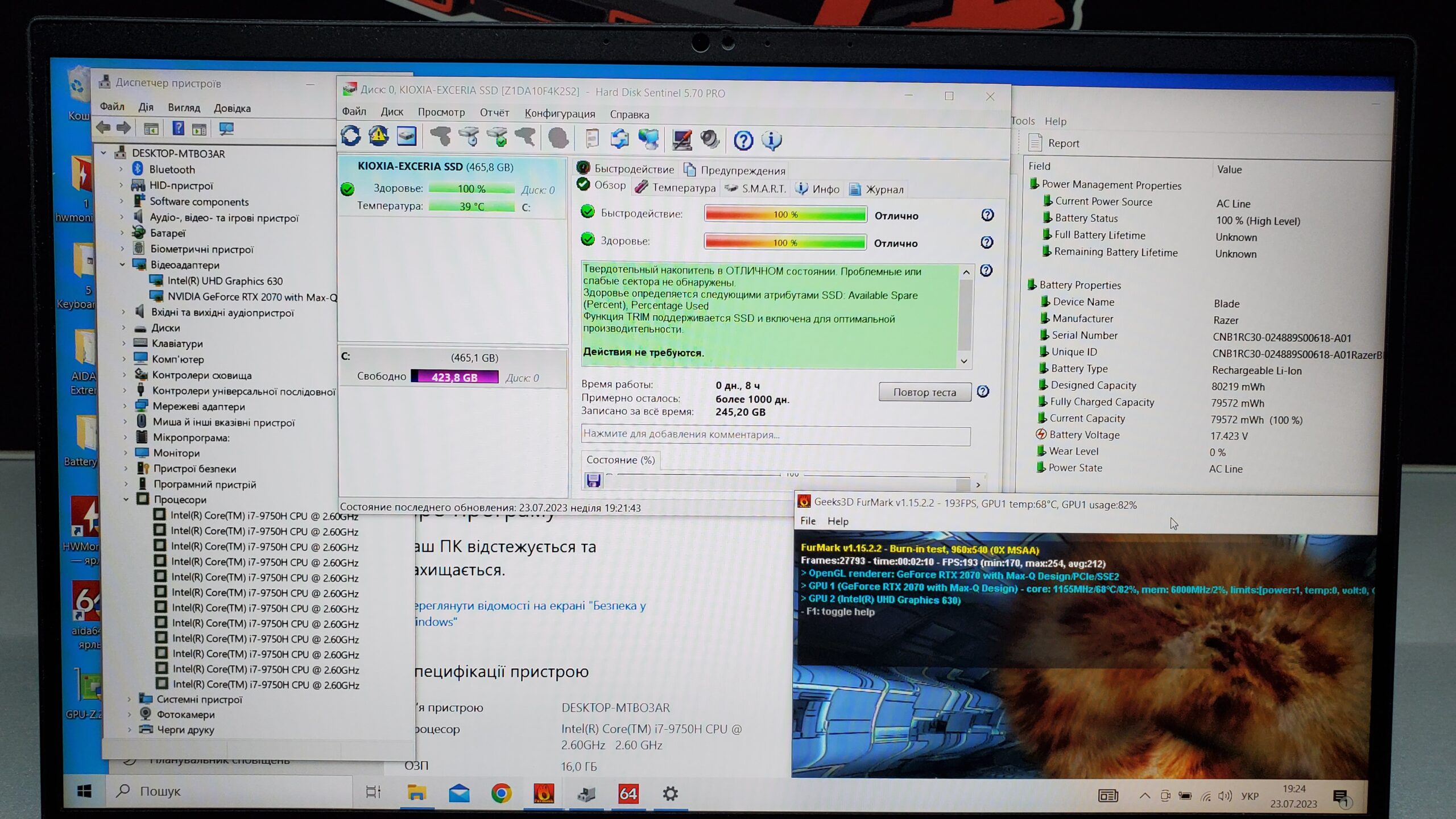The image size is (1456, 819).
Task: Expand the Диски device category
Action: (x=123, y=328)
